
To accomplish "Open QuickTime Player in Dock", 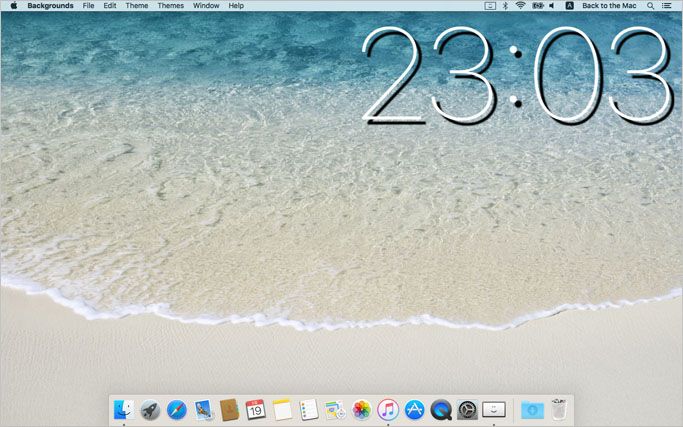I will (441, 410).
